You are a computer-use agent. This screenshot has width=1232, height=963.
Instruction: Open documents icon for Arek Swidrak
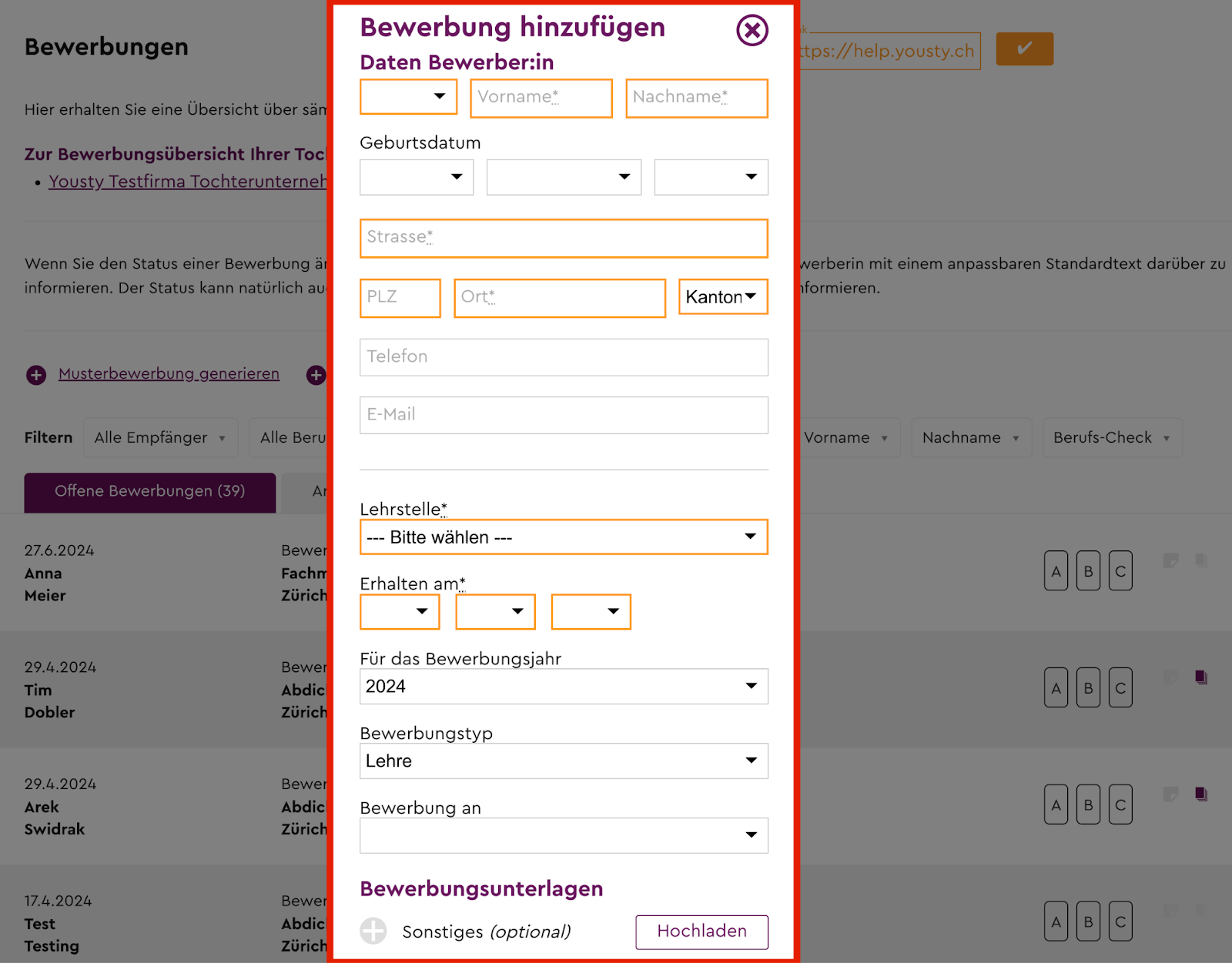(1201, 794)
